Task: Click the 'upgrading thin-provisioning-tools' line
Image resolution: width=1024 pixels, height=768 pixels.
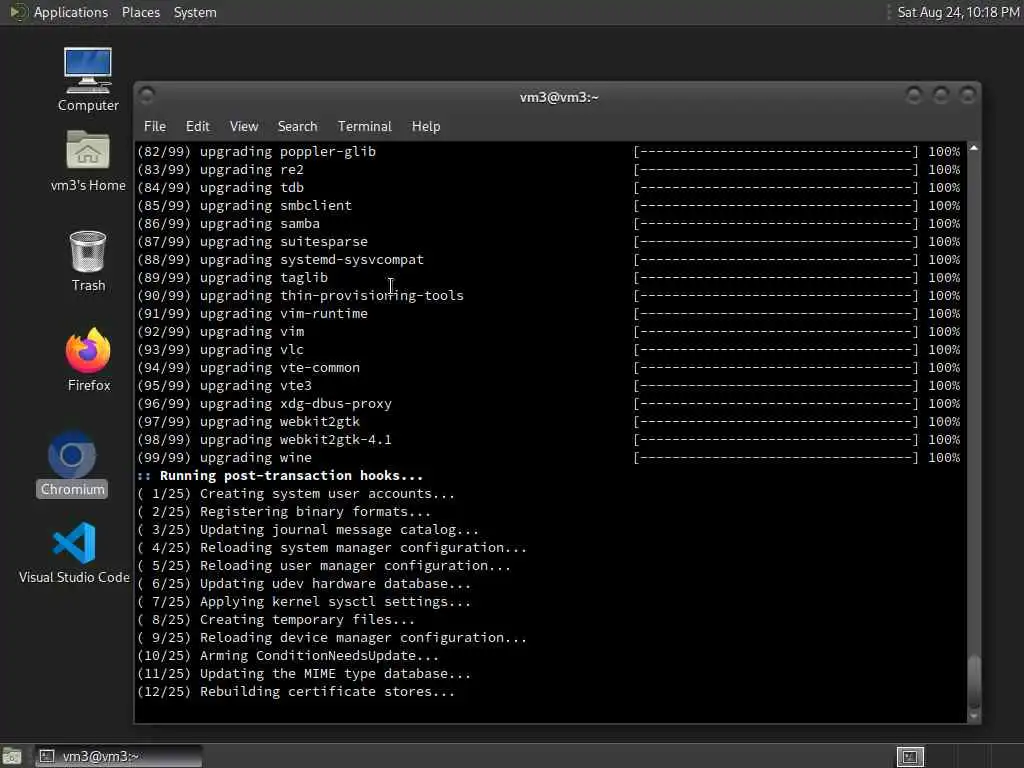Action: tap(300, 295)
